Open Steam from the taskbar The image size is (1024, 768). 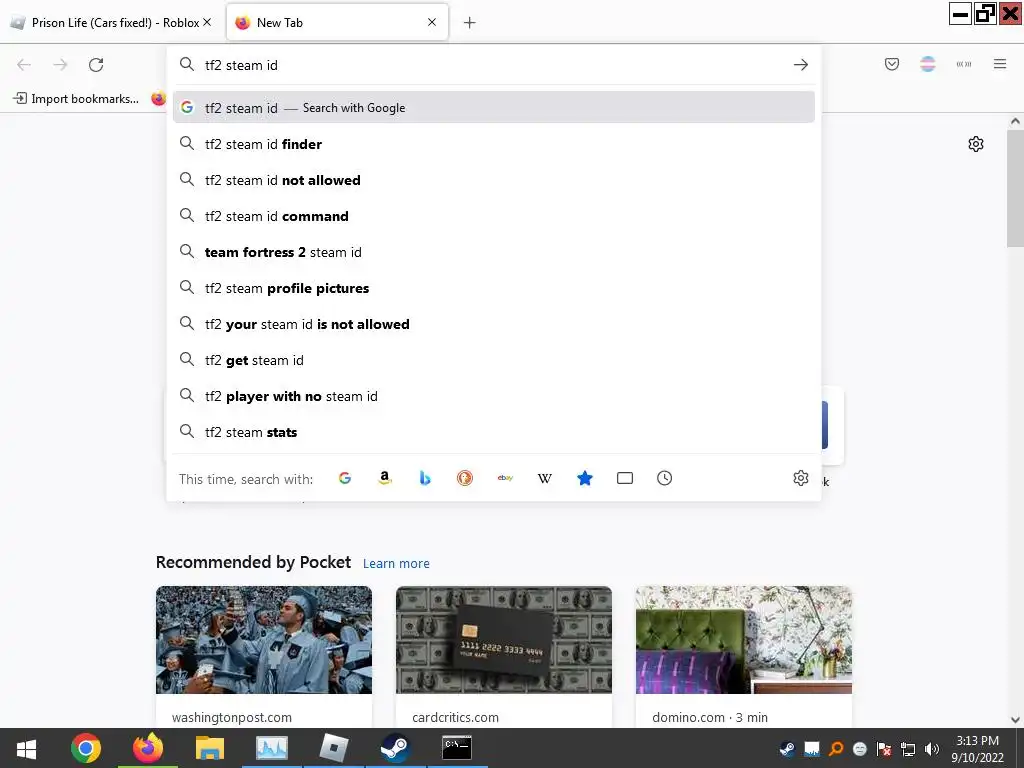[x=396, y=748]
